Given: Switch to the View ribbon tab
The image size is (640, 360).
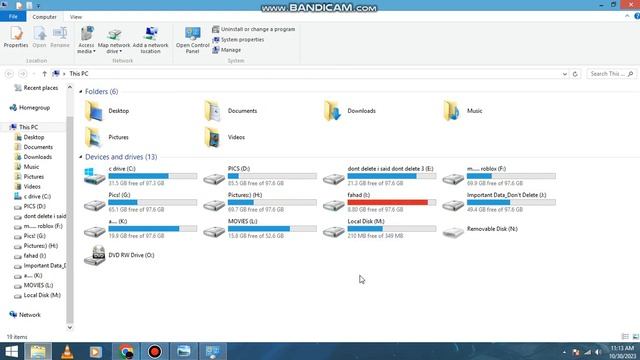Looking at the screenshot, I should pyautogui.click(x=76, y=17).
